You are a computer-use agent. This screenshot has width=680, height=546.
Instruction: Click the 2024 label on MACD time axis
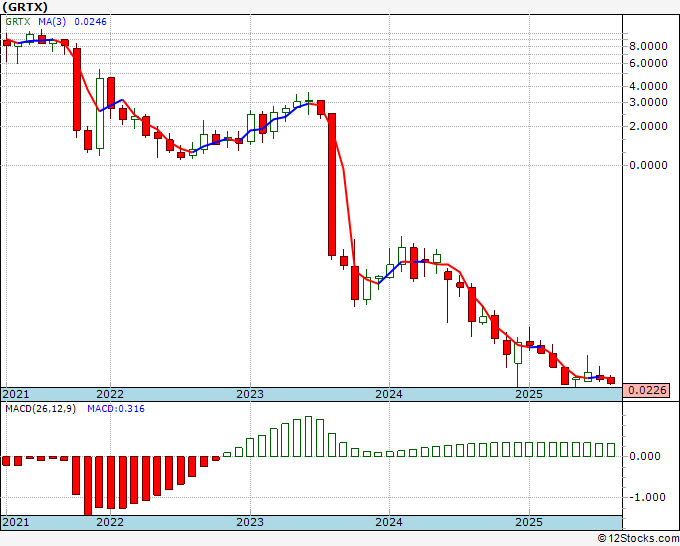click(x=389, y=522)
